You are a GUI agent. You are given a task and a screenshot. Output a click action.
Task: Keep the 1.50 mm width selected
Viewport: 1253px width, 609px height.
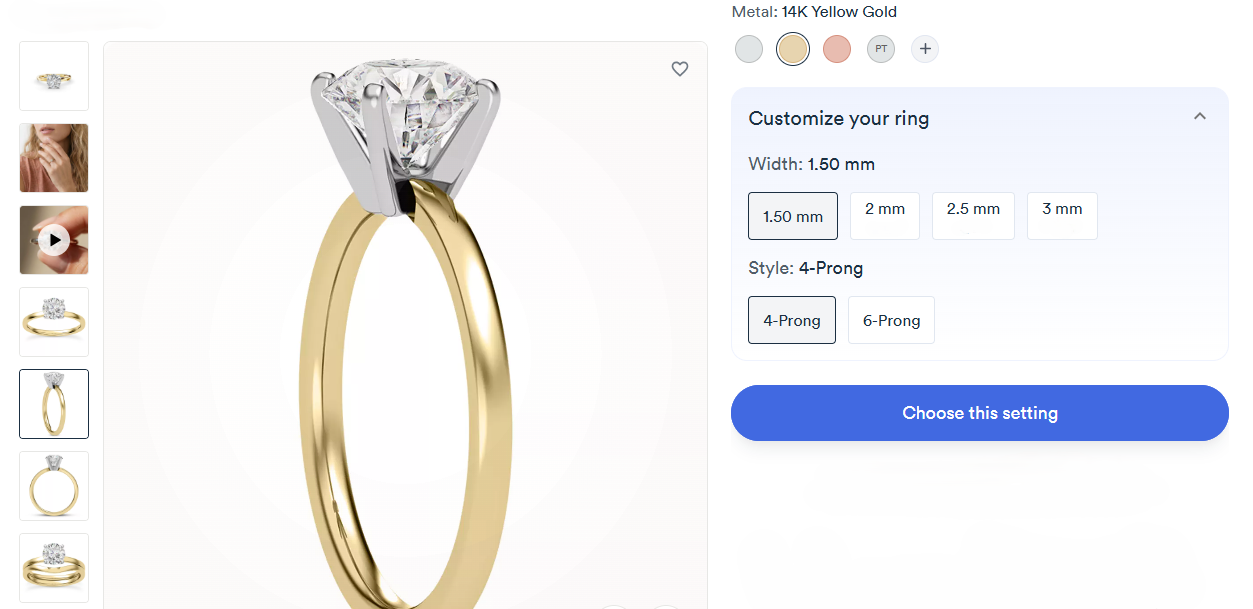tap(792, 215)
